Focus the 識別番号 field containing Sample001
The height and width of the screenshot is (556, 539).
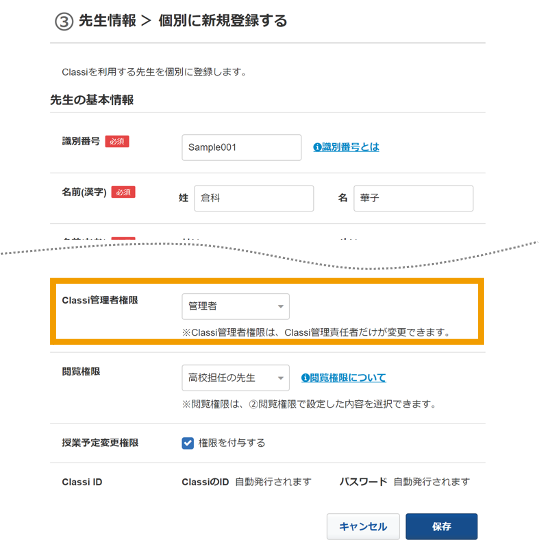pos(241,147)
